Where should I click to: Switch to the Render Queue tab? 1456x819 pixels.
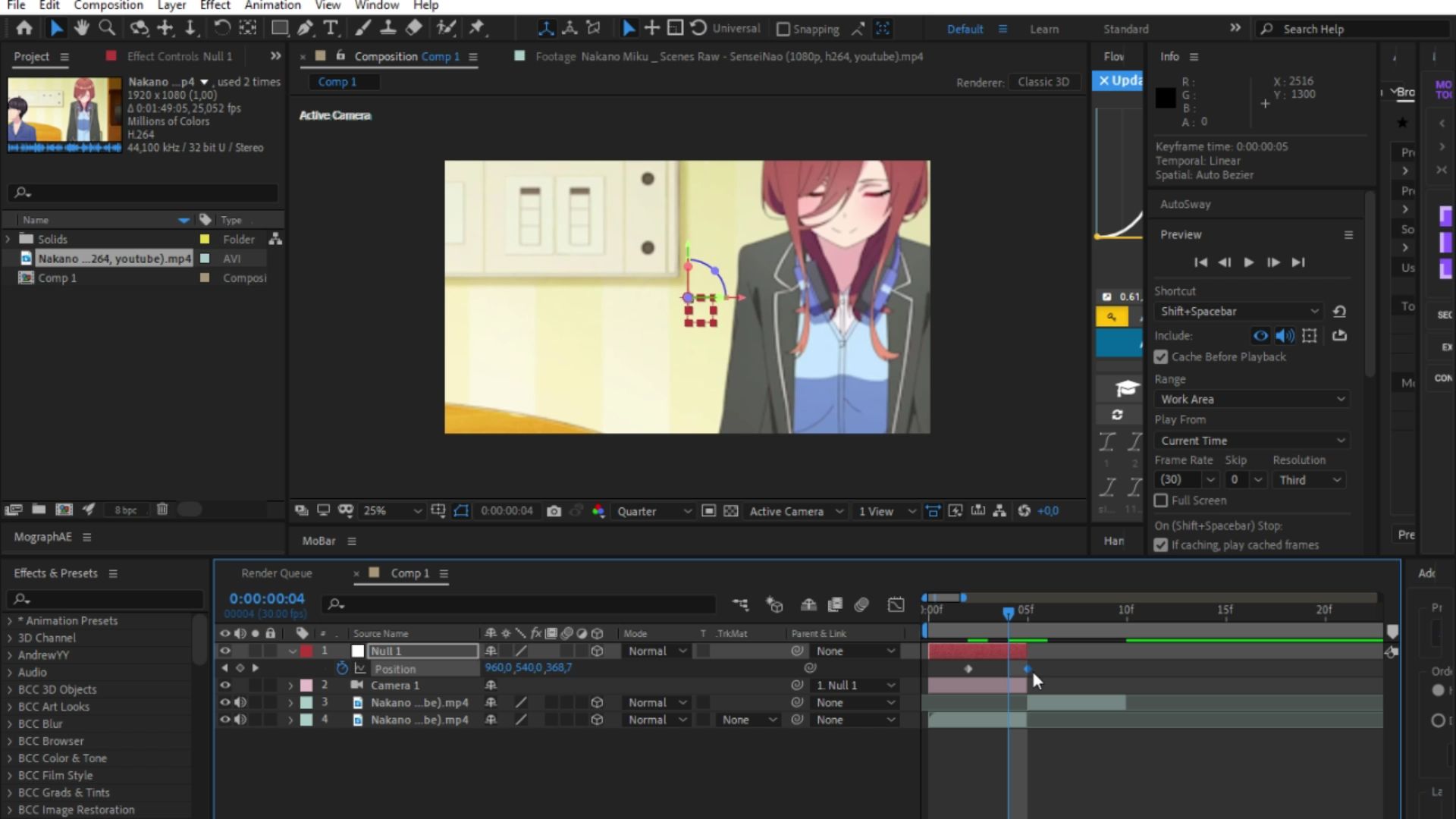[276, 573]
